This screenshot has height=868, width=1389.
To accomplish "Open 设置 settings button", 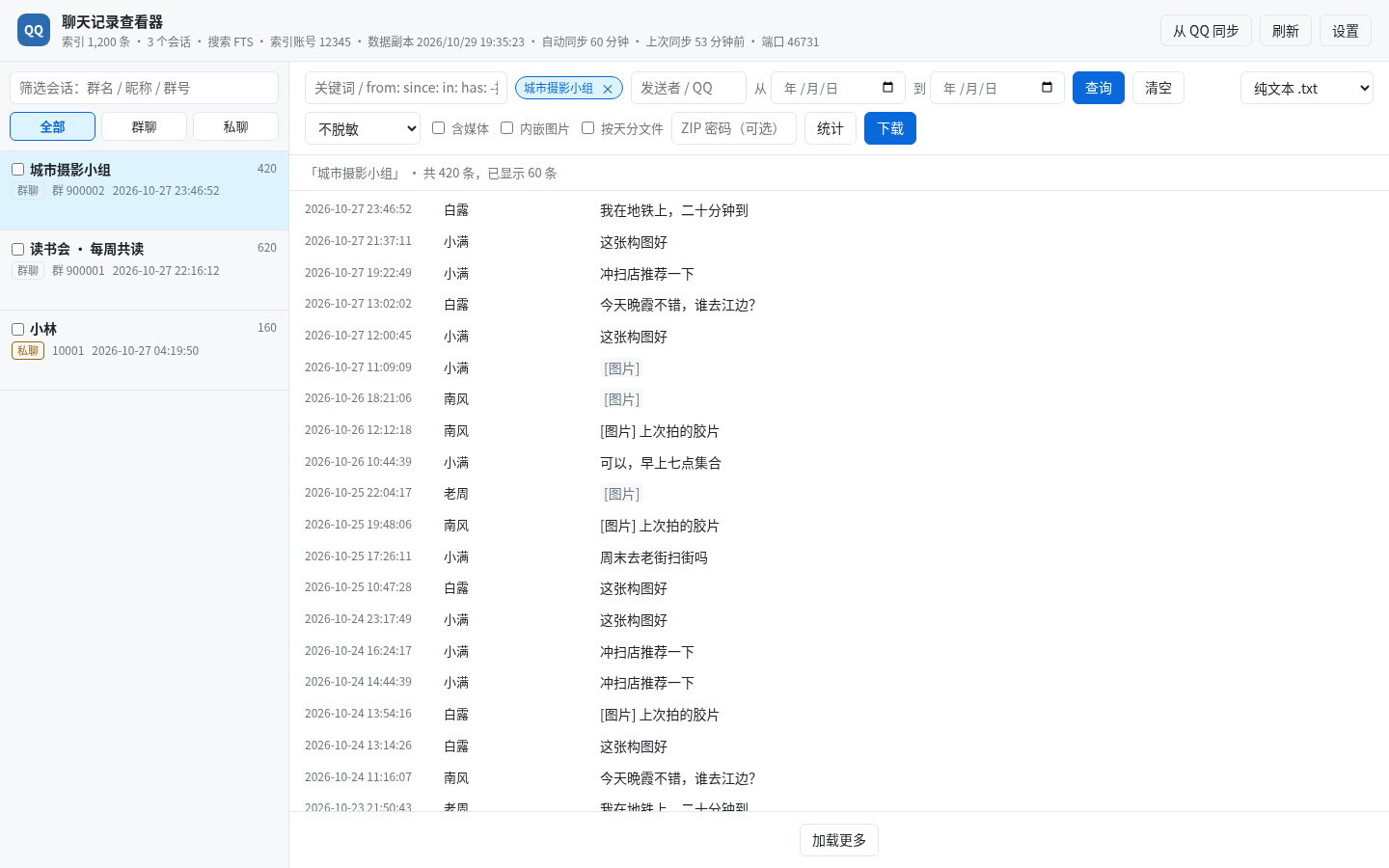I will coord(1346,31).
